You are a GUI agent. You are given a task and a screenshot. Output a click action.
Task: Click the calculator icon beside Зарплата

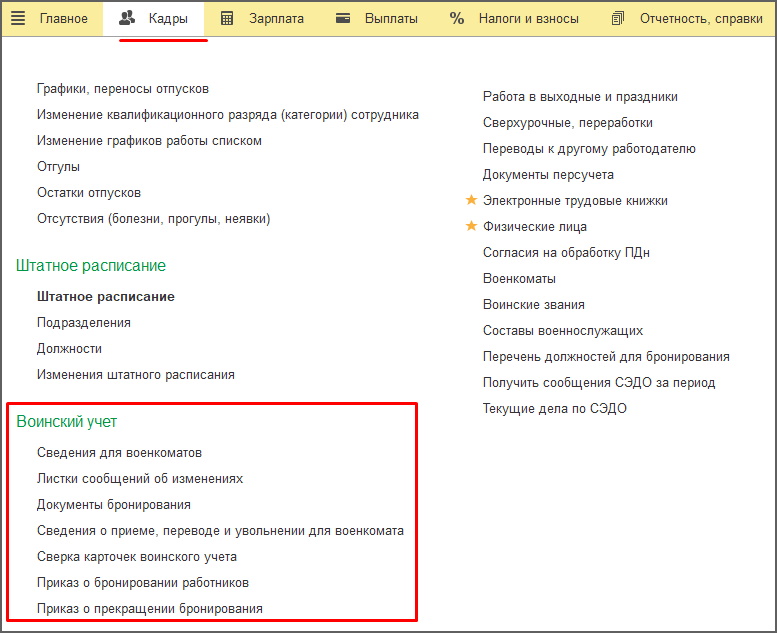[x=227, y=18]
